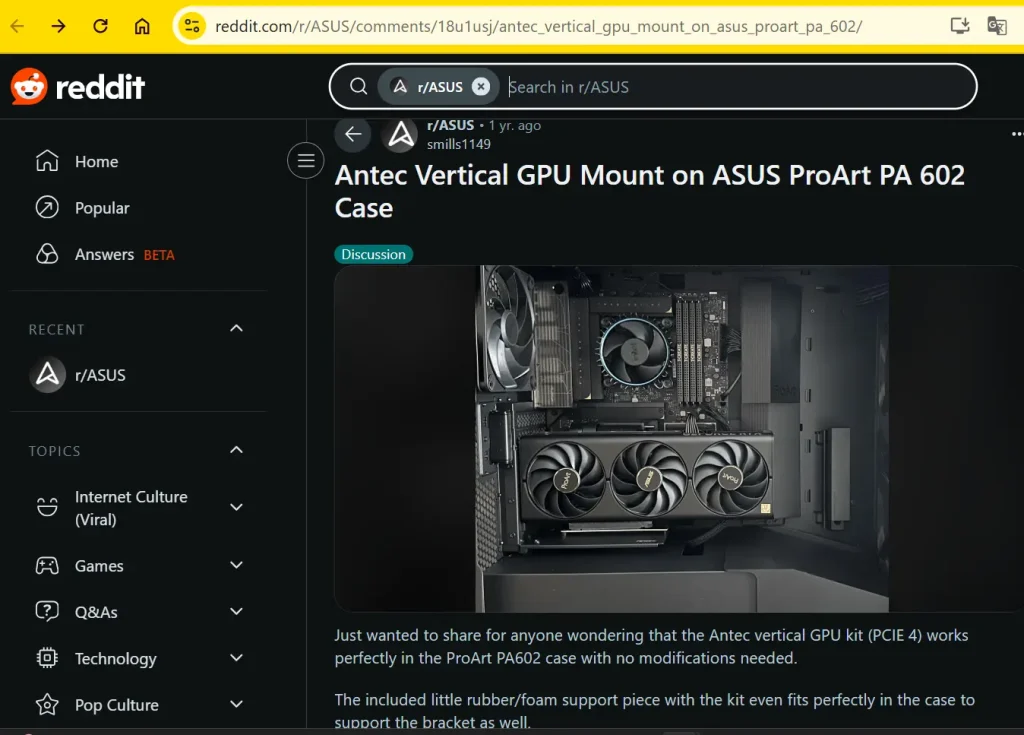This screenshot has width=1024, height=735.
Task: Reload the current page
Action: pyautogui.click(x=101, y=26)
